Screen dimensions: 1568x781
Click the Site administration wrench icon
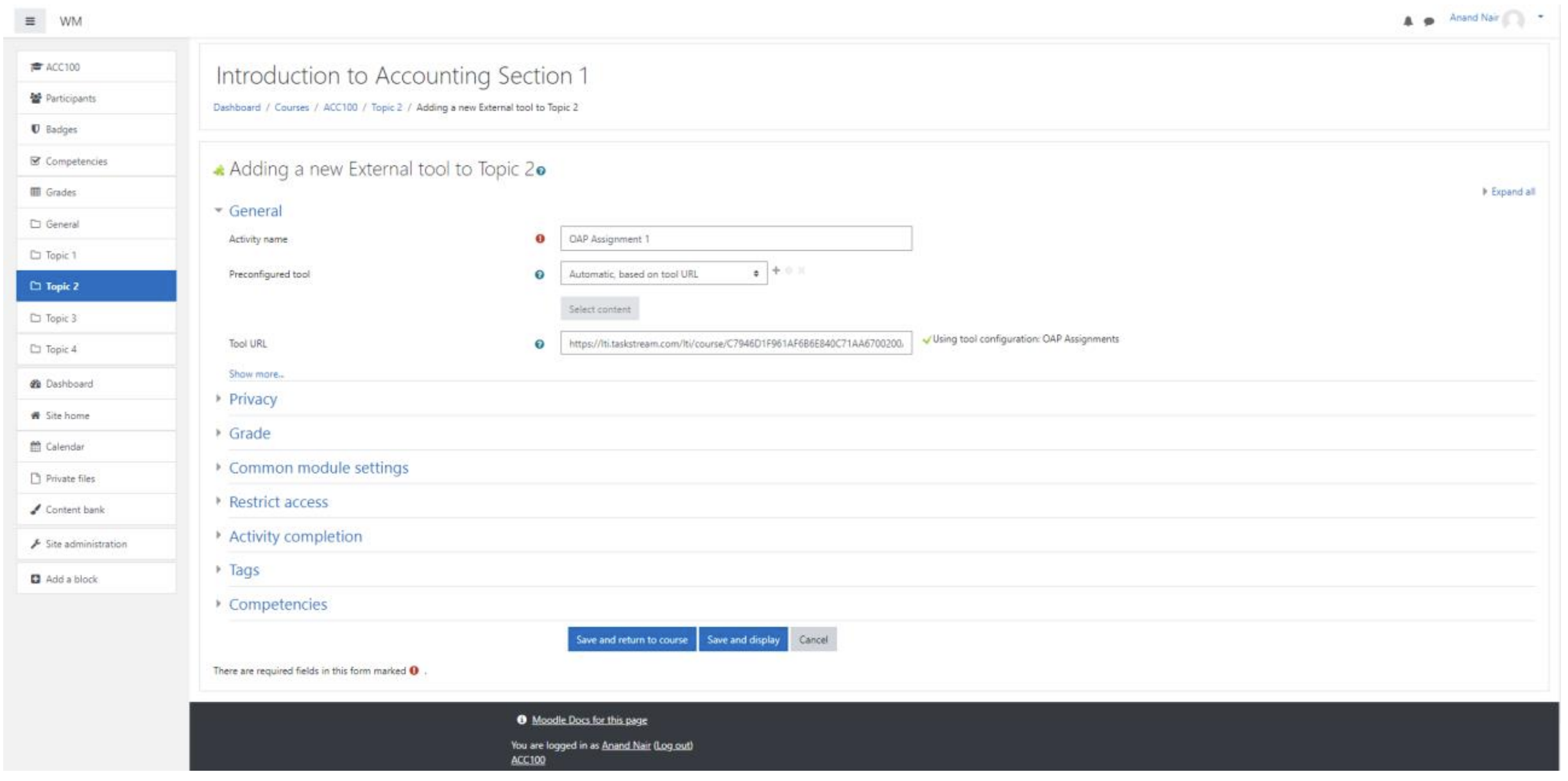pyautogui.click(x=36, y=544)
